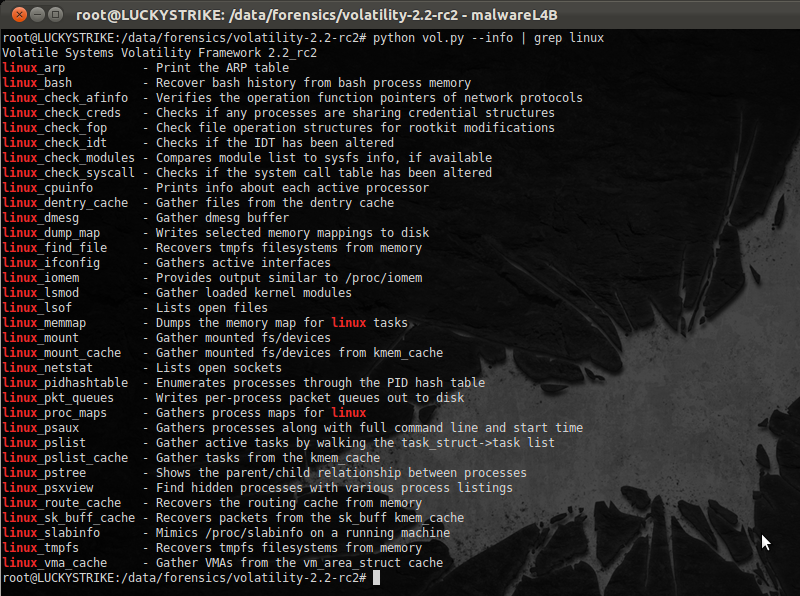Screen dimensions: 800x596
Task: Click the linux_dmesg plugin name
Action: point(41,218)
